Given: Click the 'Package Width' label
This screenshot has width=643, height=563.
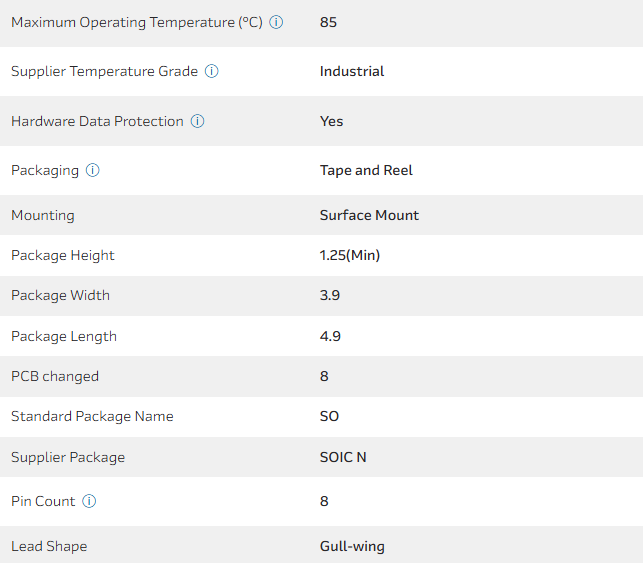Looking at the screenshot, I should point(60,295).
